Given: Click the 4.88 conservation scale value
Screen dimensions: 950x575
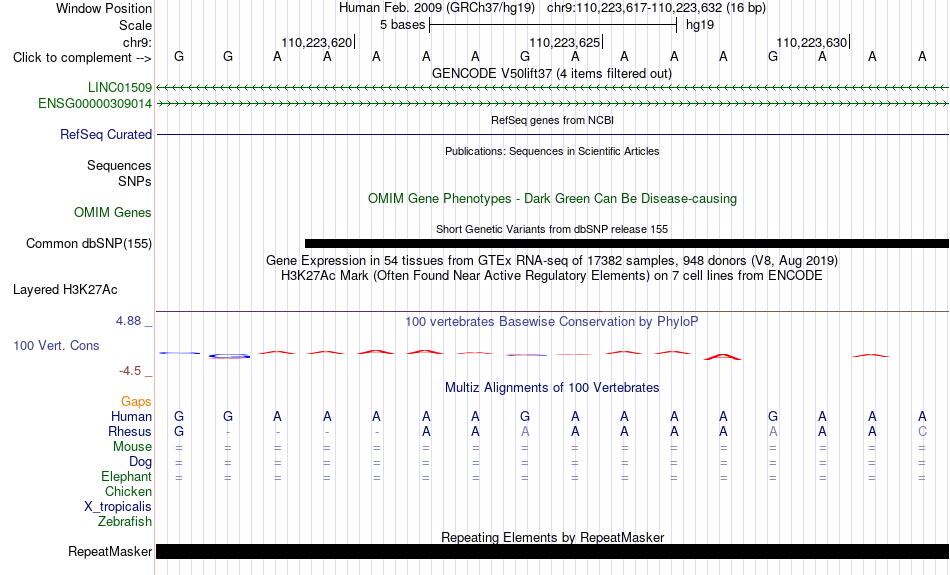Looking at the screenshot, I should pyautogui.click(x=128, y=321).
